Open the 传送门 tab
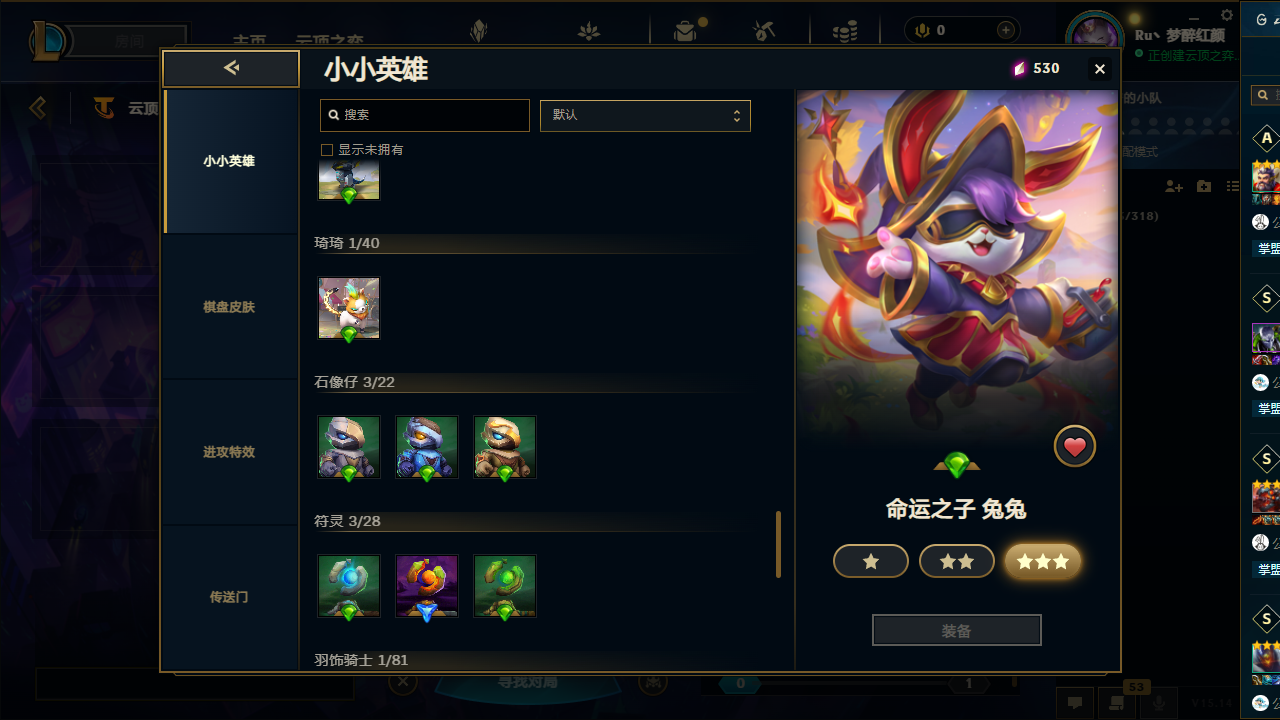The image size is (1280, 720). 229,597
